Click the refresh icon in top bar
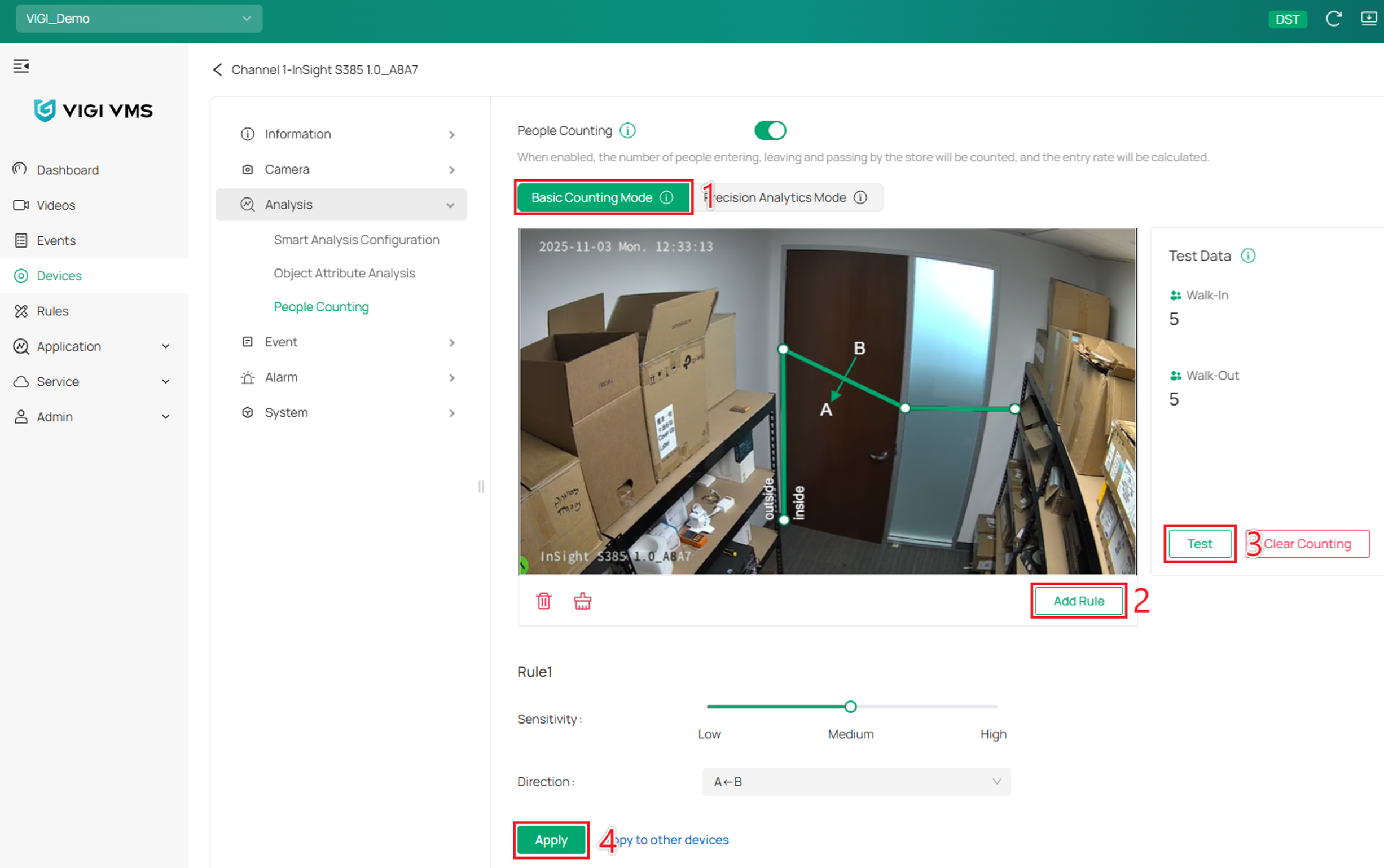1384x868 pixels. click(x=1333, y=19)
